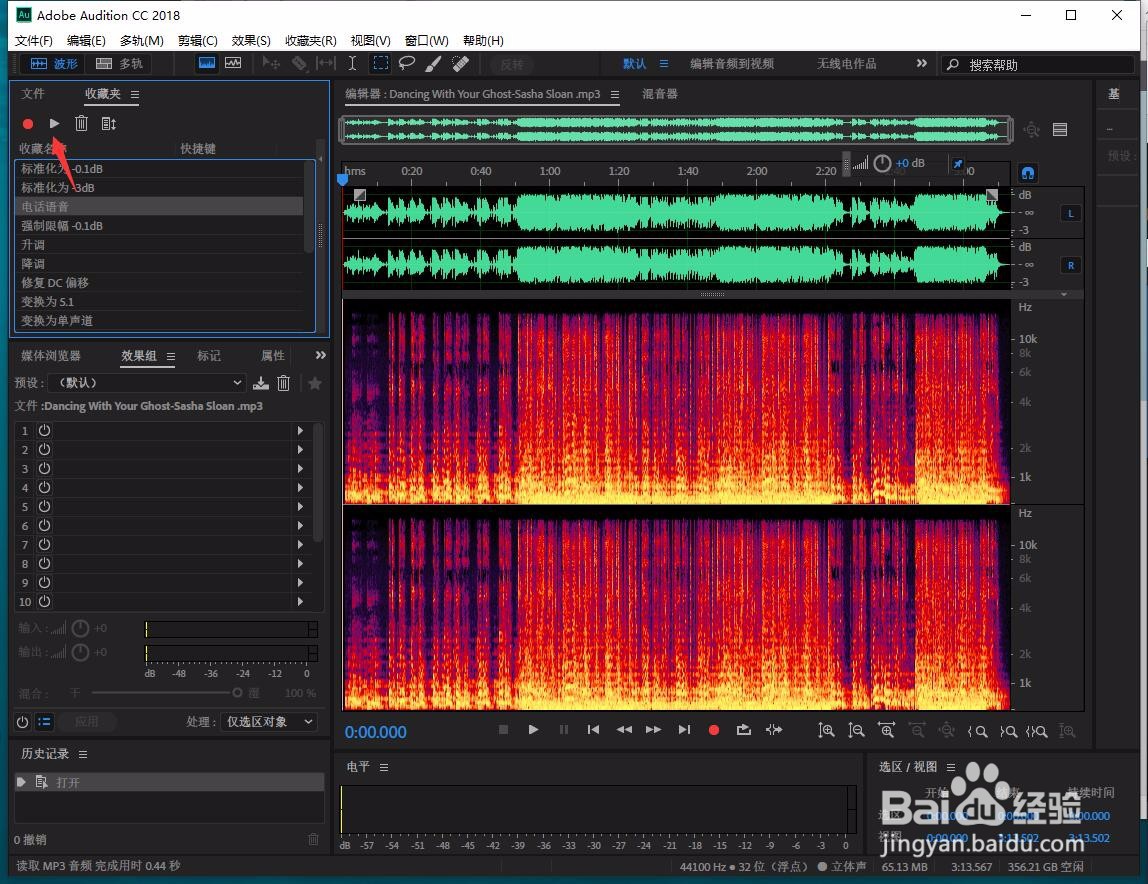Screen dimensions: 1148x884
Task: Open the 收藏夹 panel menu
Action: (x=135, y=94)
